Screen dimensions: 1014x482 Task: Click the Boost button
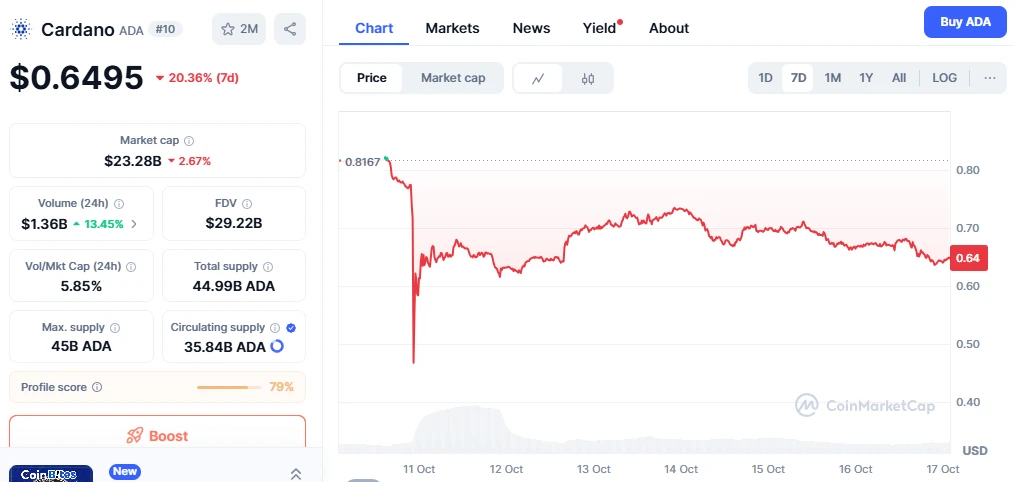coord(157,435)
